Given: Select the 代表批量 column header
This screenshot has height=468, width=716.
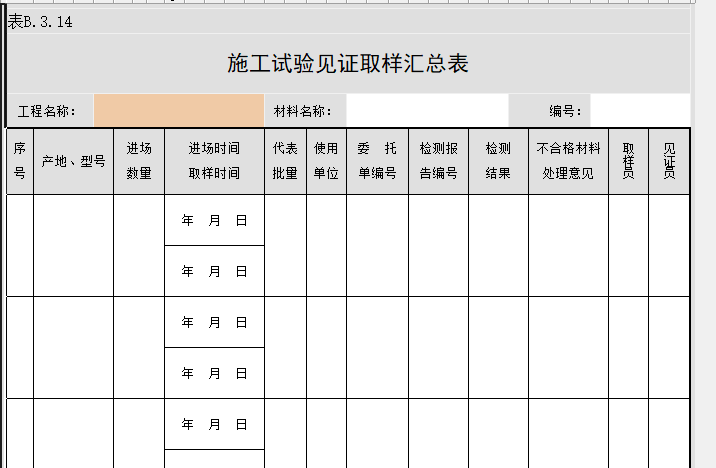Looking at the screenshot, I should tap(285, 161).
